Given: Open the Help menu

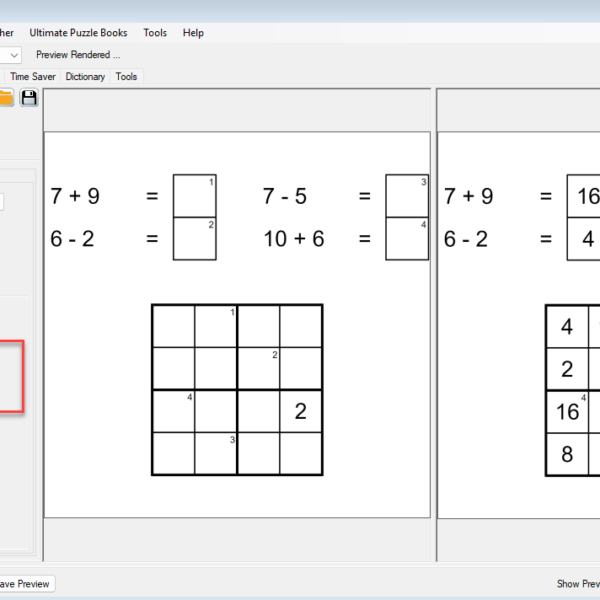Looking at the screenshot, I should (x=193, y=33).
